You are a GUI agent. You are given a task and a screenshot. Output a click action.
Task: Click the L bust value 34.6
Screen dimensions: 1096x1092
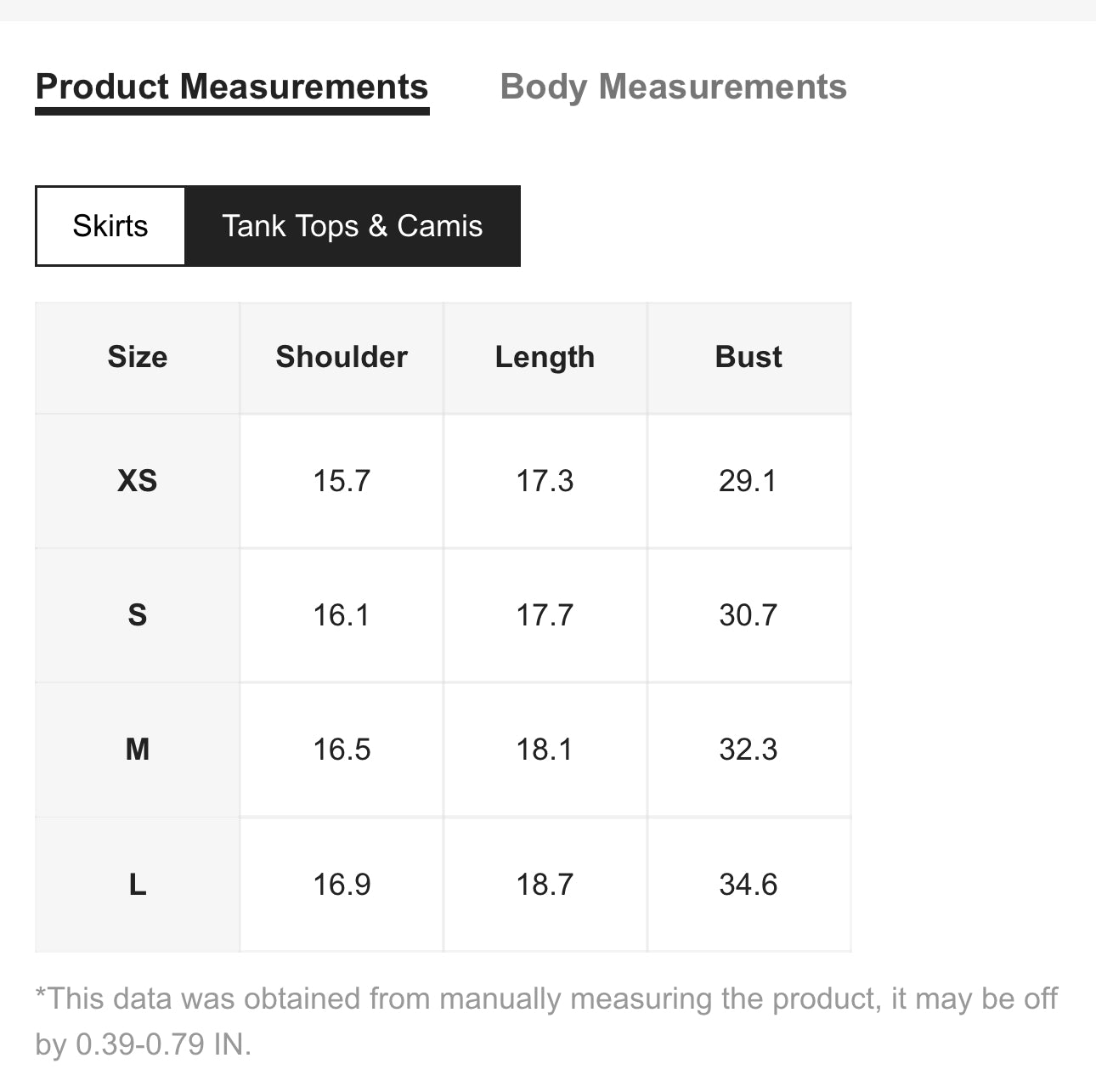[x=749, y=885]
